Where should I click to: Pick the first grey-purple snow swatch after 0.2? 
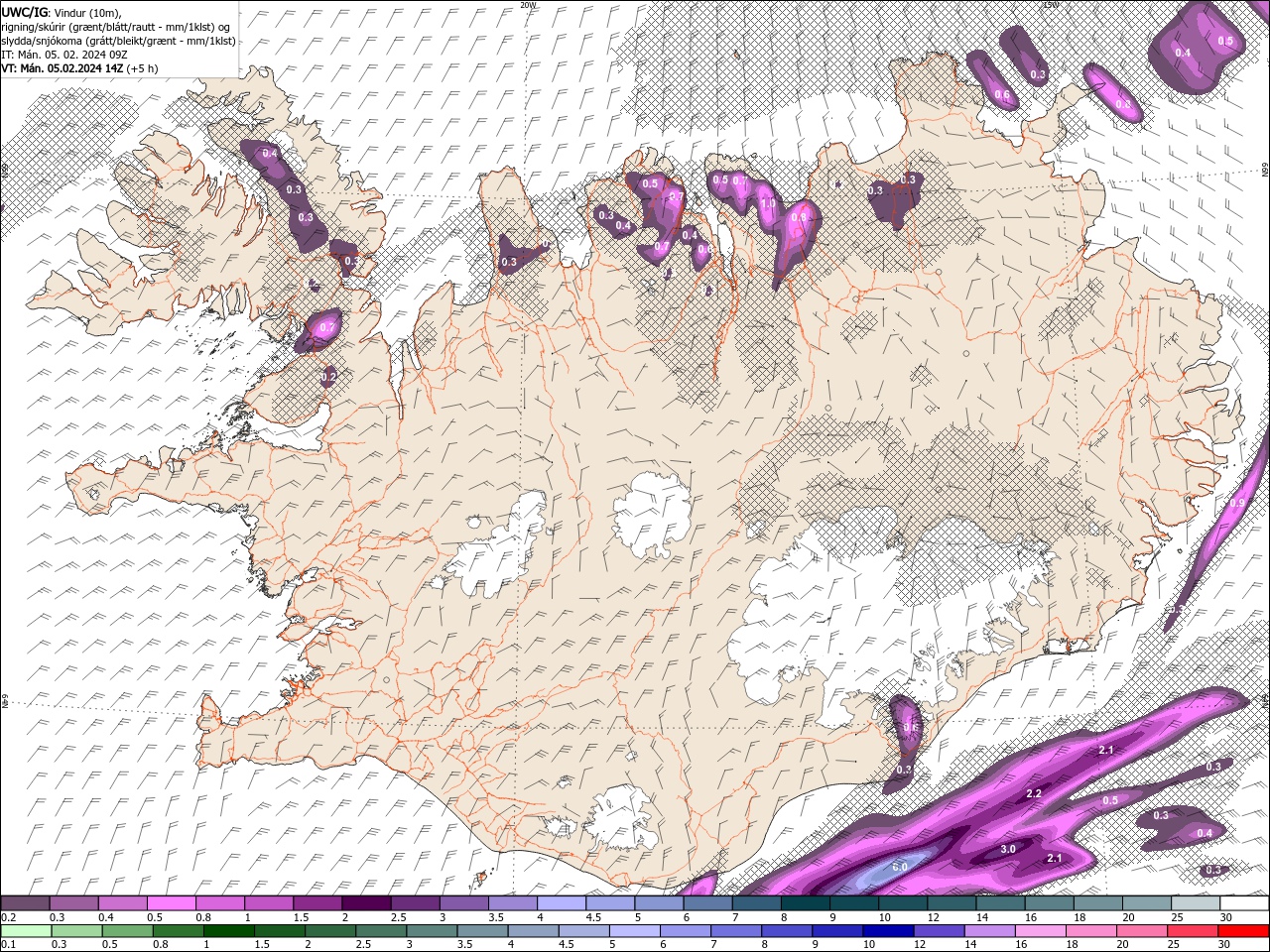click(25, 903)
